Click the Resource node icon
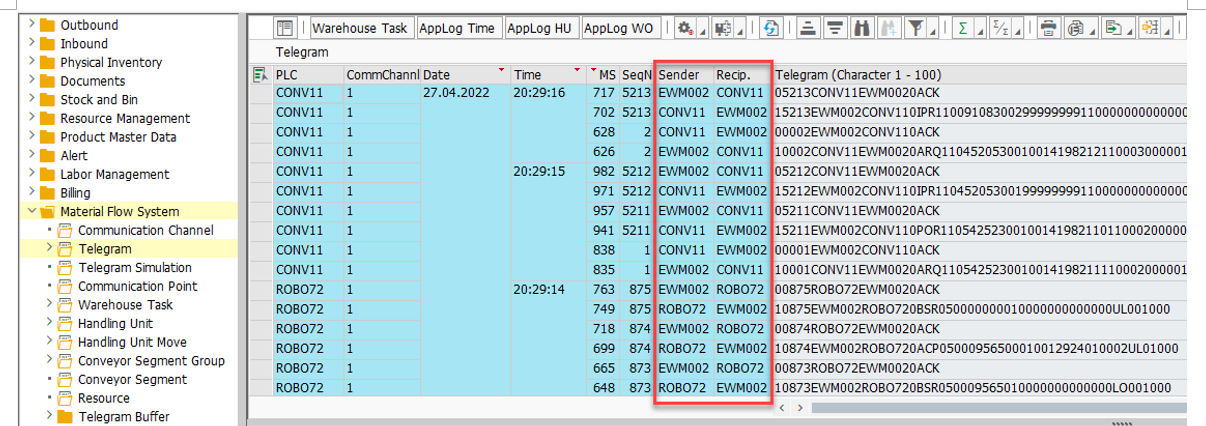The image size is (1206, 426). click(x=67, y=398)
